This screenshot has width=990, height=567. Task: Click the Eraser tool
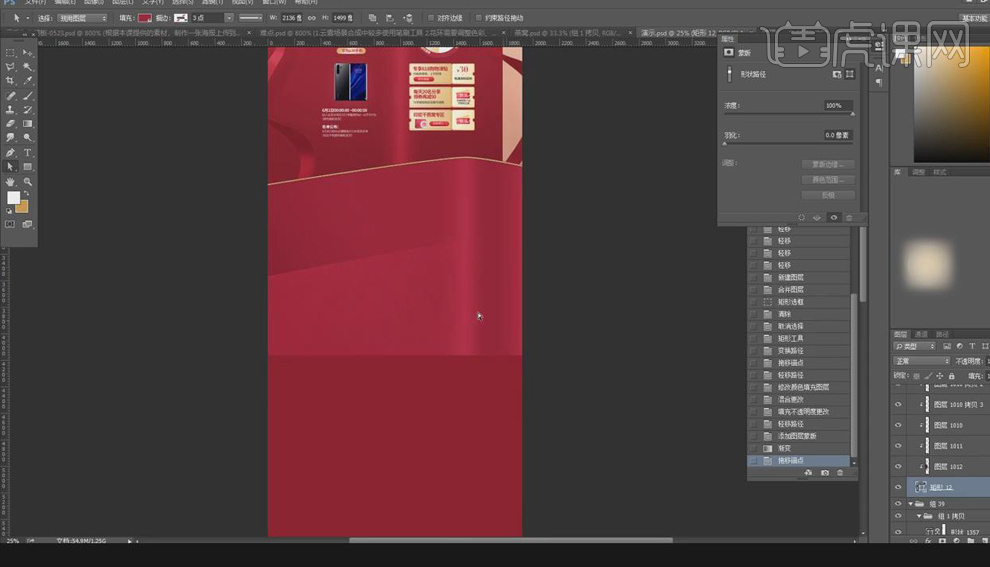(11, 124)
